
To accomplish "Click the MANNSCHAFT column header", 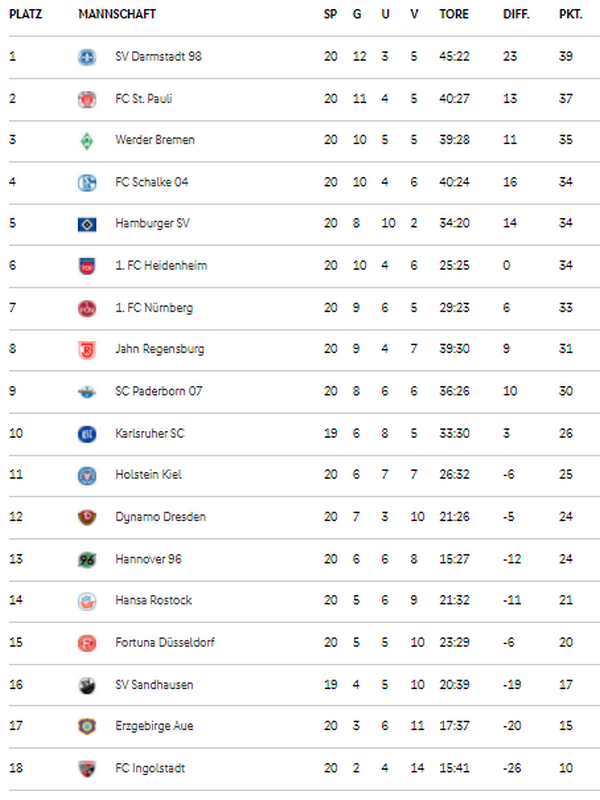I will coord(117,14).
